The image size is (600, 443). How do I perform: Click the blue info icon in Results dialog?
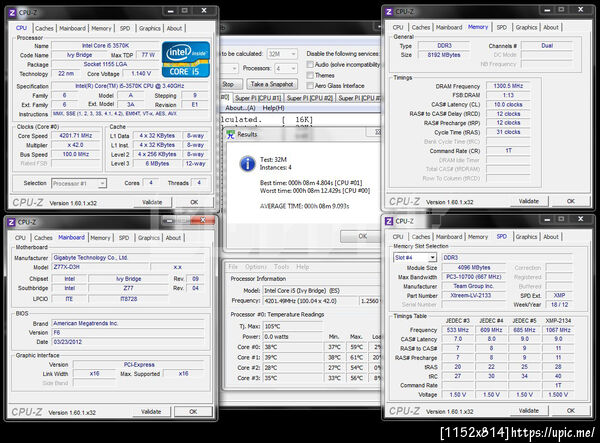point(247,163)
